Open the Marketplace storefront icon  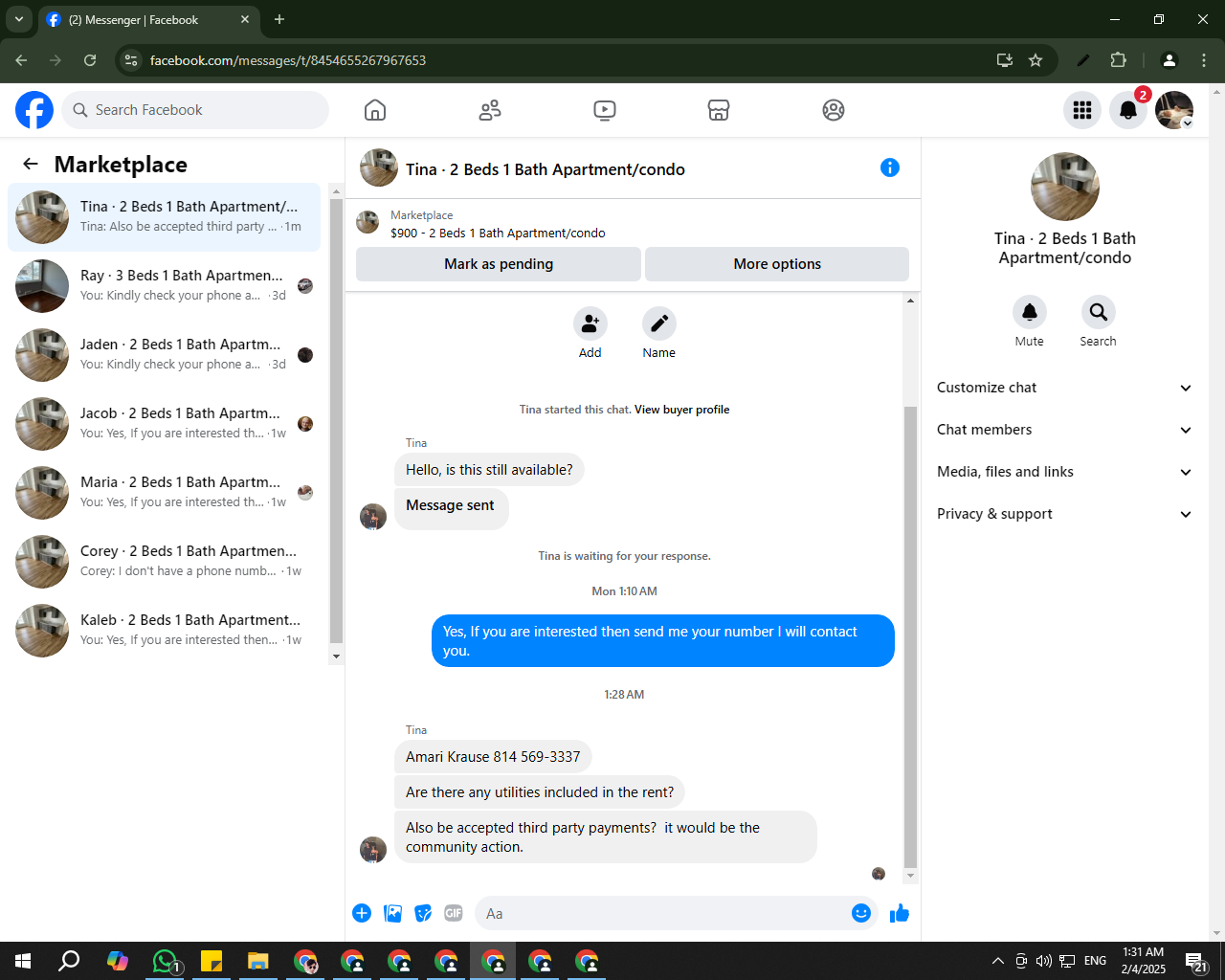[719, 110]
